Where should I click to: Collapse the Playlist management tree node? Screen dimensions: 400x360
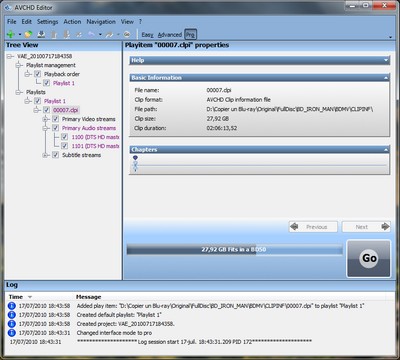[x=19, y=65]
